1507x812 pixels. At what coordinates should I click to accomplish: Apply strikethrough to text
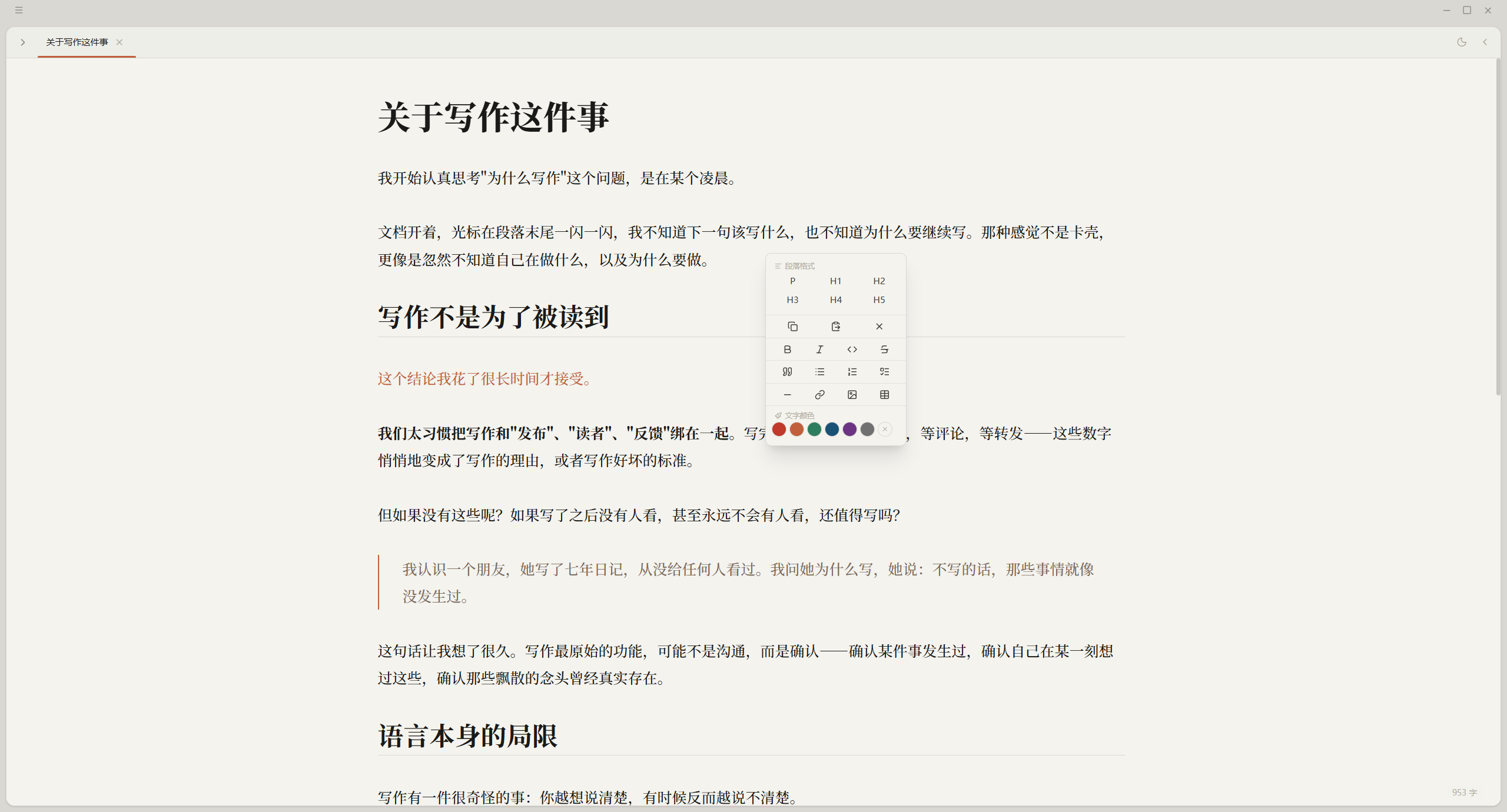884,350
